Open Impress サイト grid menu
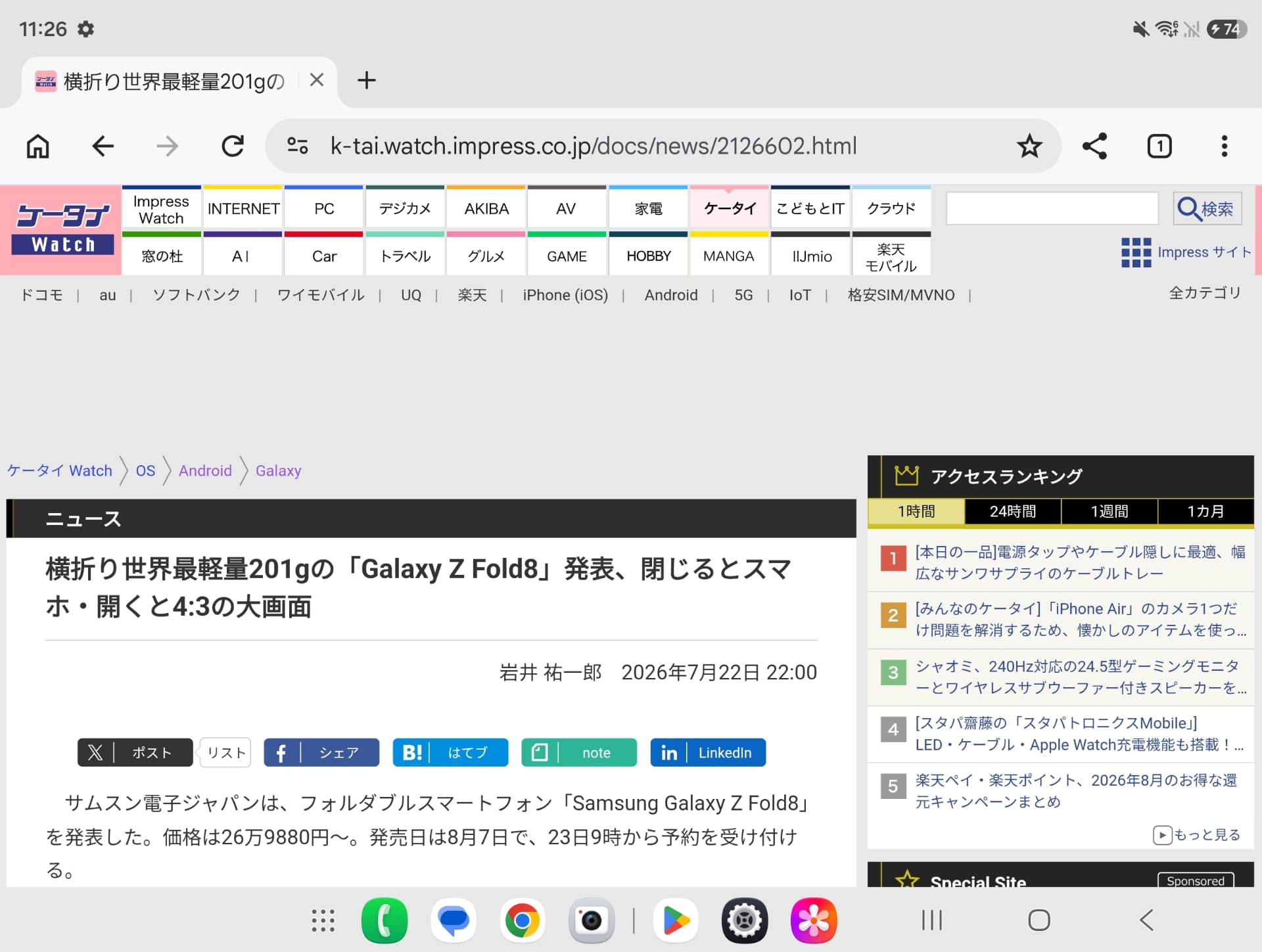 tap(1186, 252)
